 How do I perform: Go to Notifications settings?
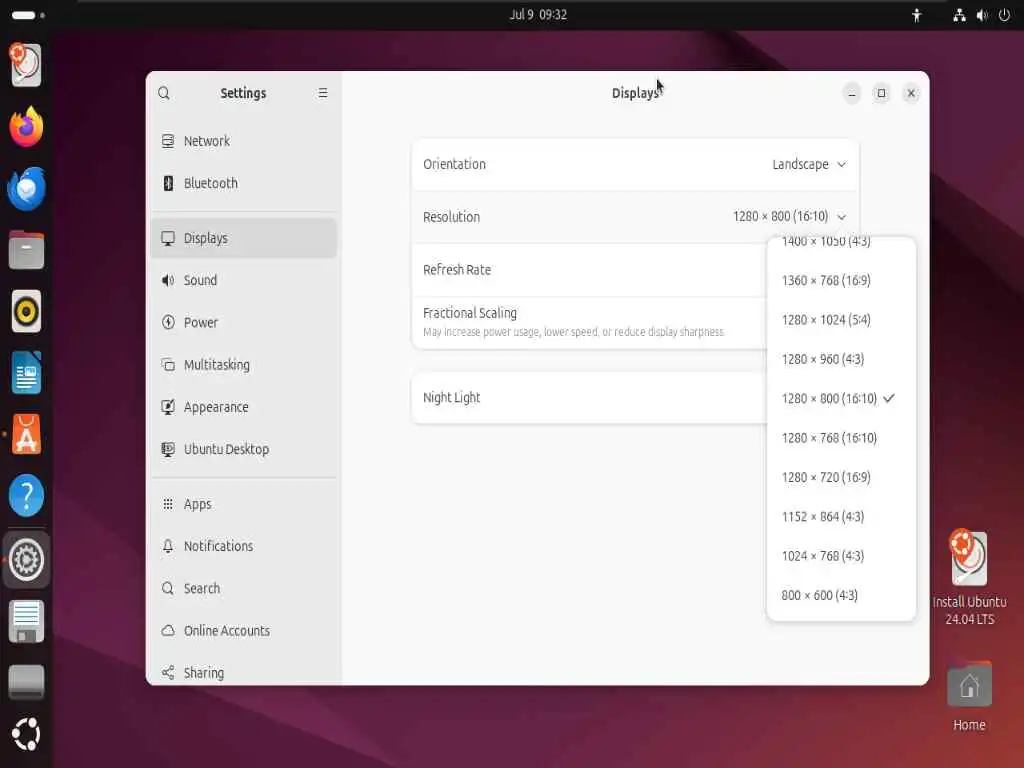(243, 546)
